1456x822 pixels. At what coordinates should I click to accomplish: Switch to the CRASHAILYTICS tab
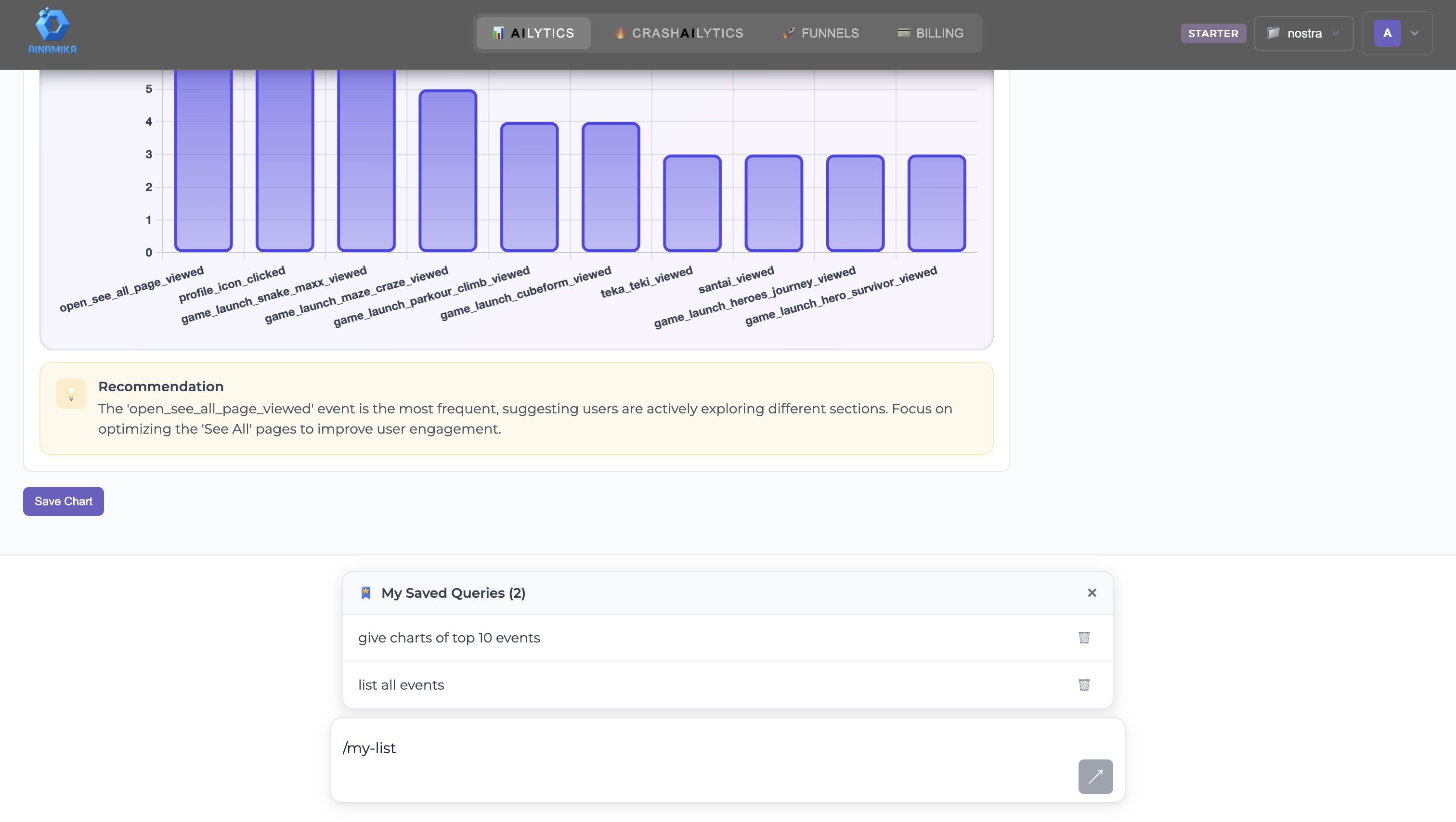pyautogui.click(x=678, y=33)
